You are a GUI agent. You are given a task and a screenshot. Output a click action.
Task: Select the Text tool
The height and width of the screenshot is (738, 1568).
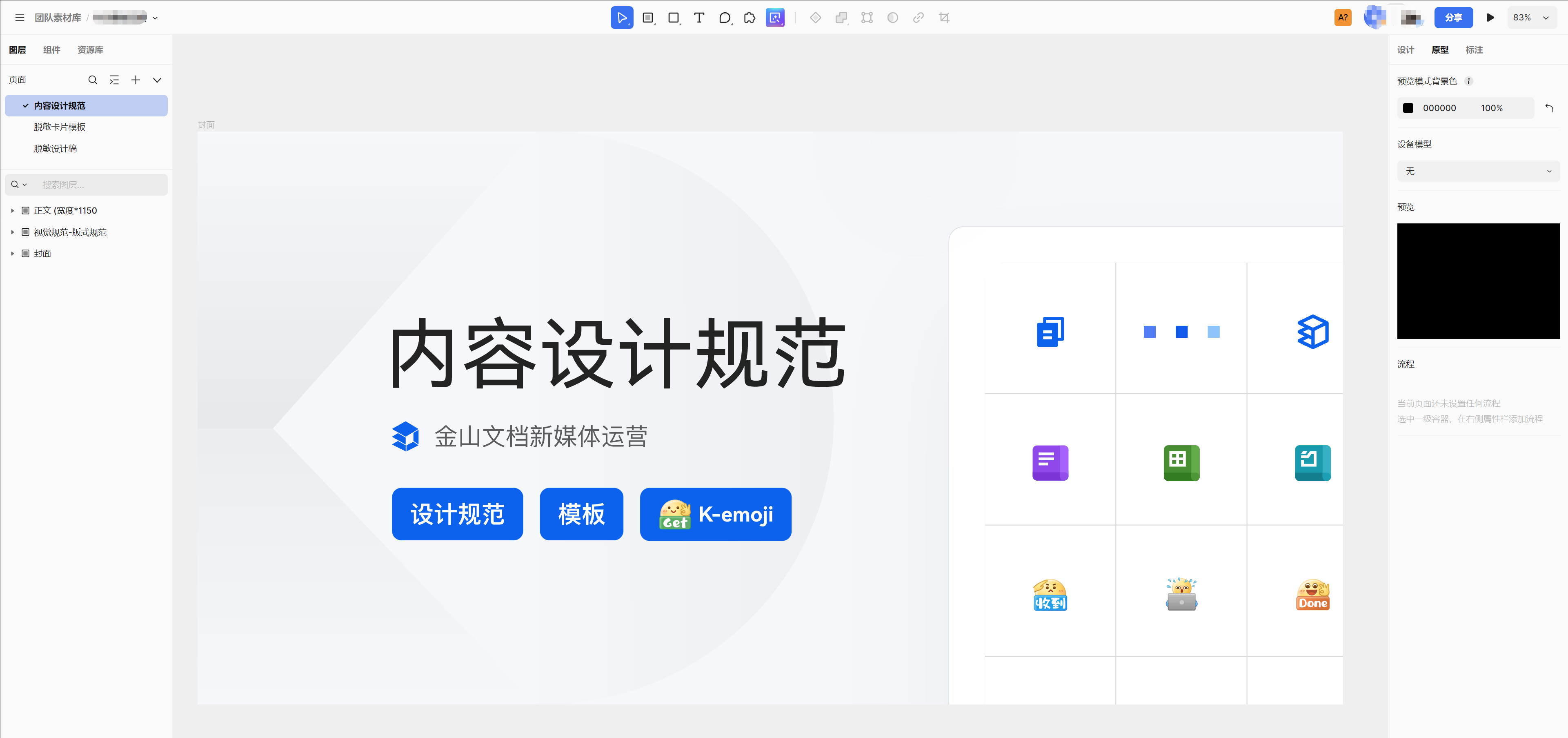699,18
